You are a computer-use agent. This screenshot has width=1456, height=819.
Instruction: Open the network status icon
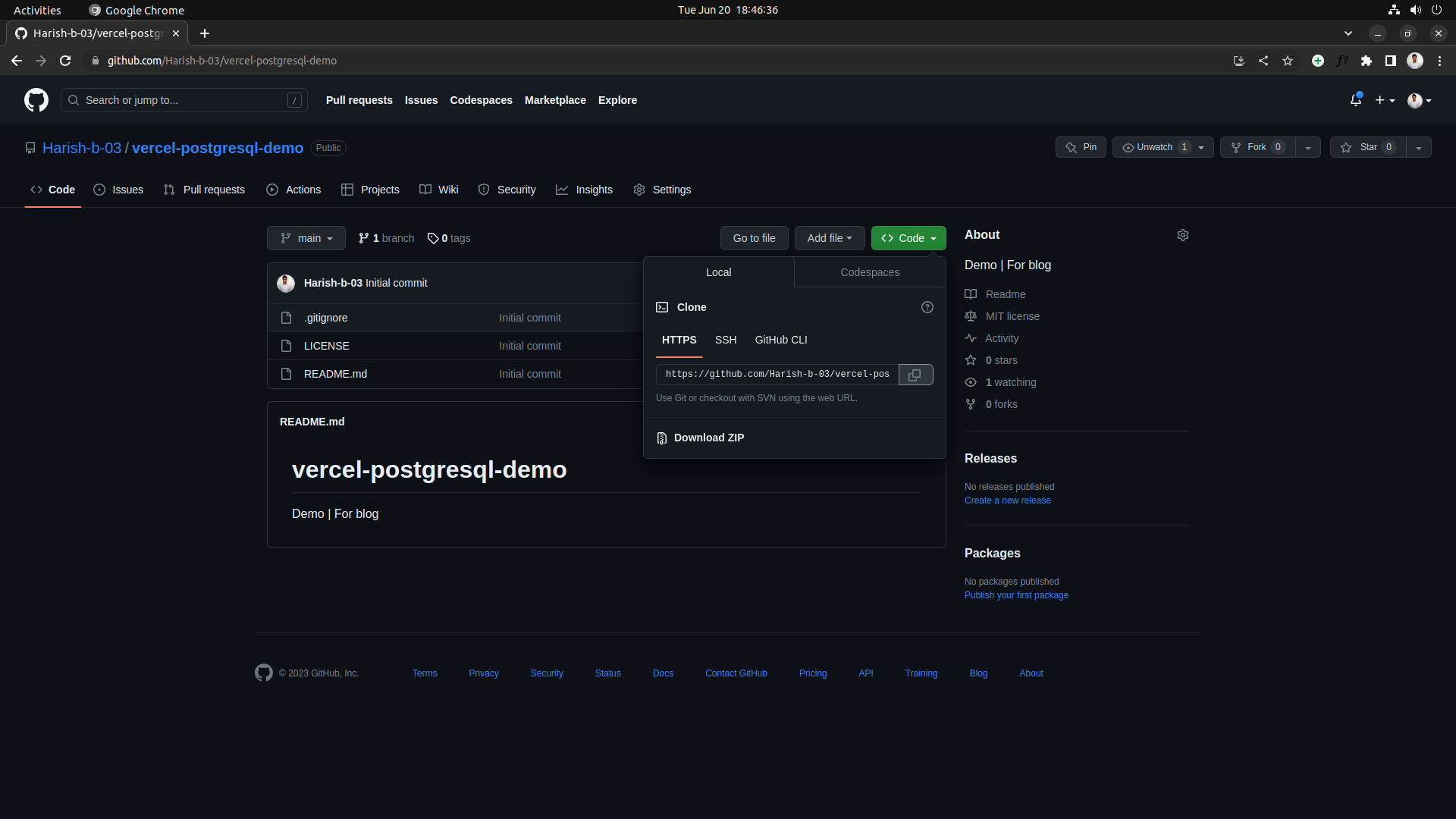tap(1394, 10)
